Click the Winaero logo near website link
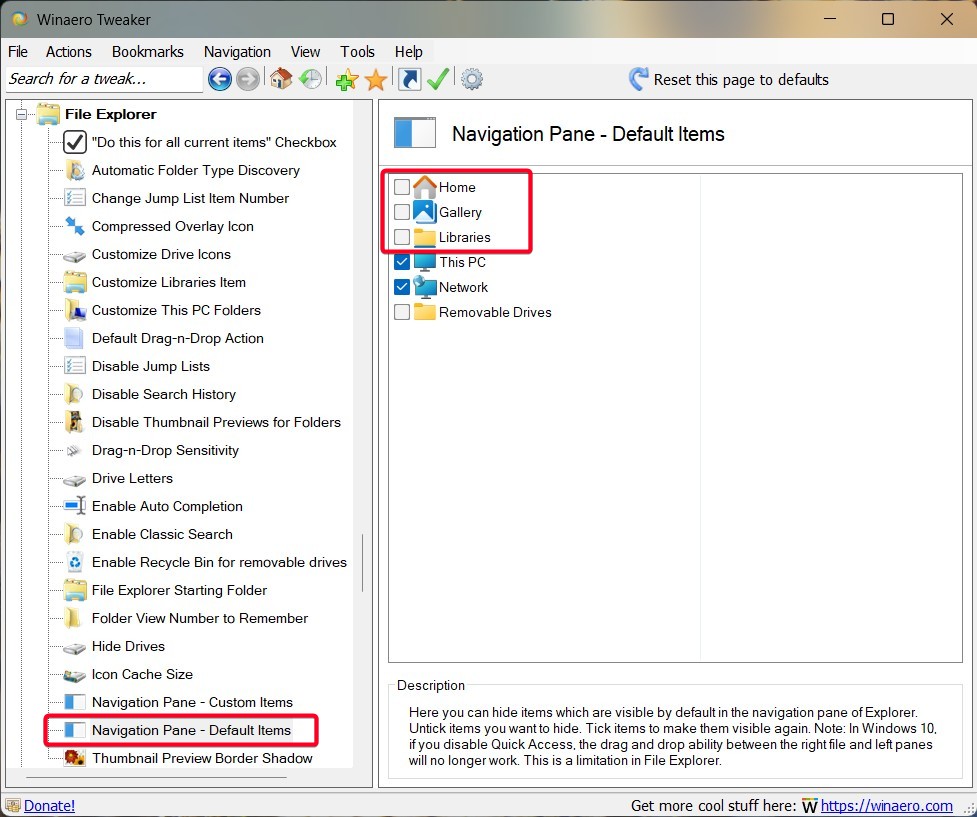The width and height of the screenshot is (977, 817). 809,806
